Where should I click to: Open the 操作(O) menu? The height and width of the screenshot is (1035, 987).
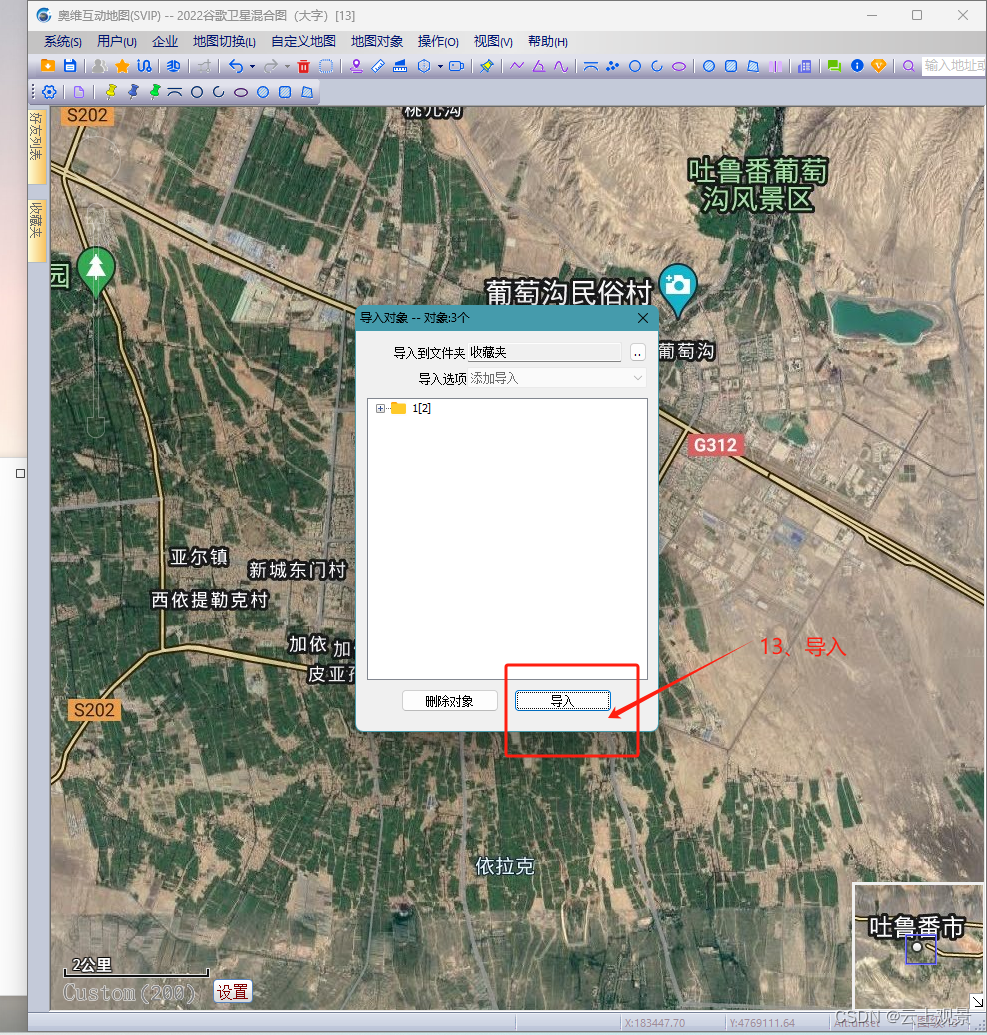pyautogui.click(x=438, y=42)
